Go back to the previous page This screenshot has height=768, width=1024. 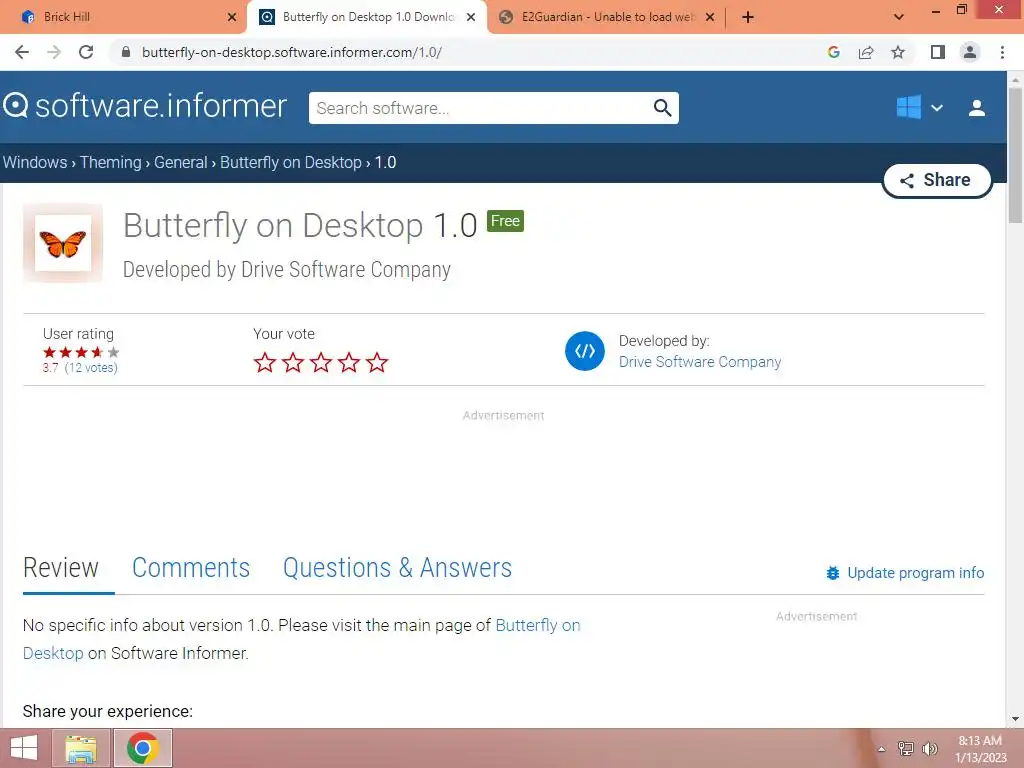point(22,52)
